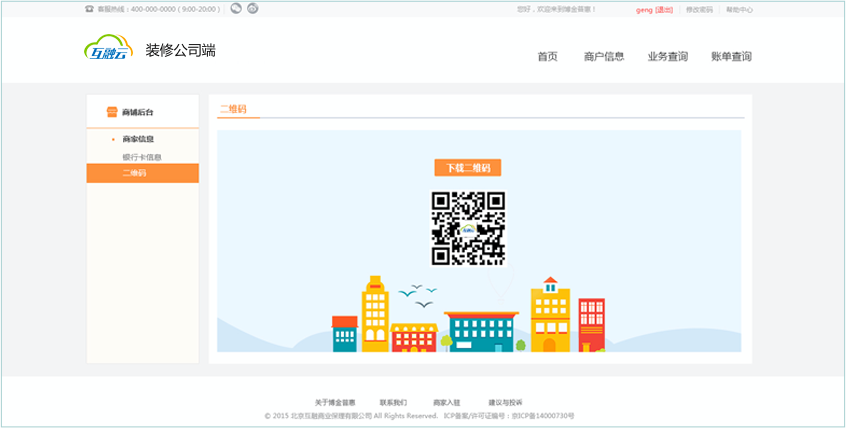The image size is (846, 428).
Task: Open the 商户信息 navigation menu
Action: [x=604, y=57]
